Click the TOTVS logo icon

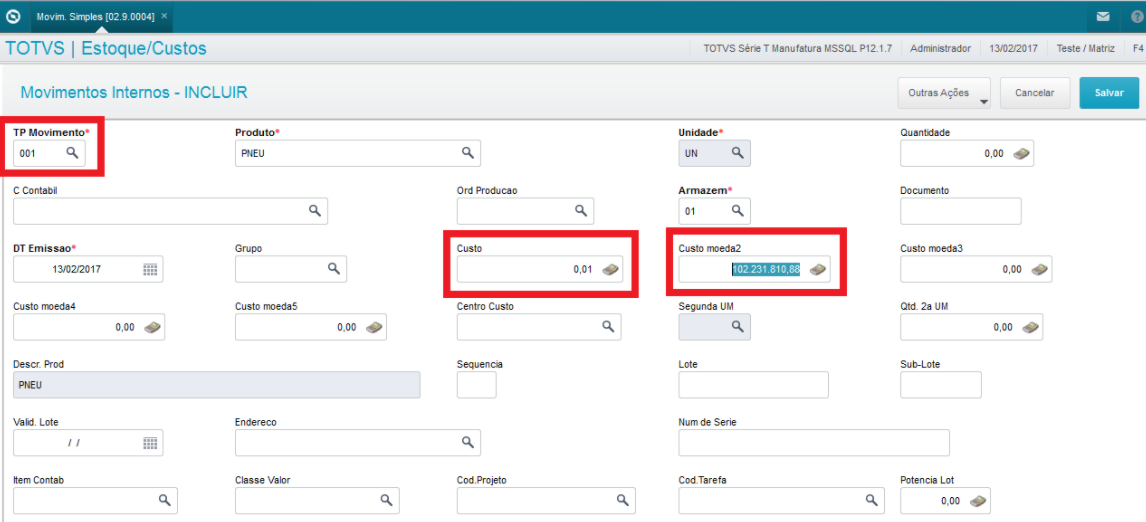tap(13, 15)
